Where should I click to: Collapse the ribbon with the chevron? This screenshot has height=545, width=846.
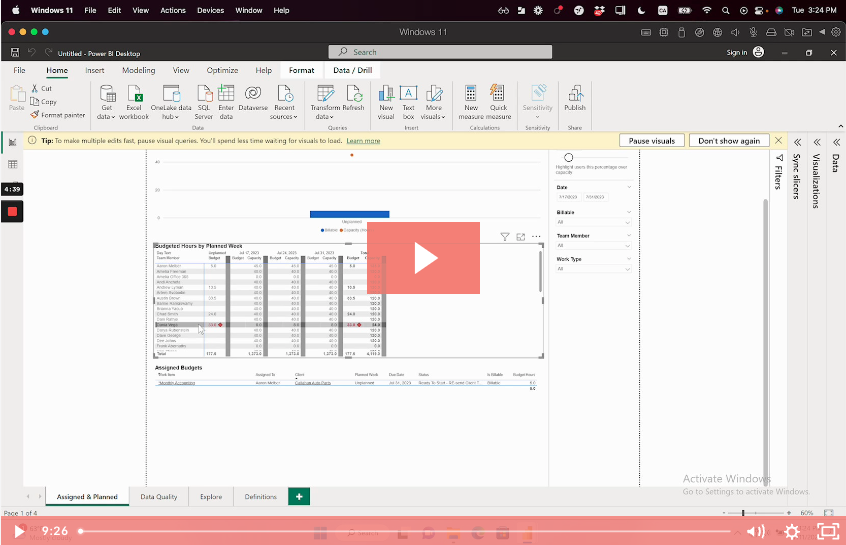tap(840, 126)
